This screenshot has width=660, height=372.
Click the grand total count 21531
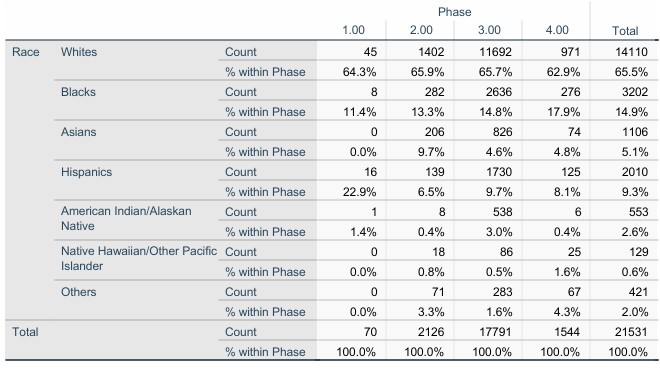(x=631, y=332)
